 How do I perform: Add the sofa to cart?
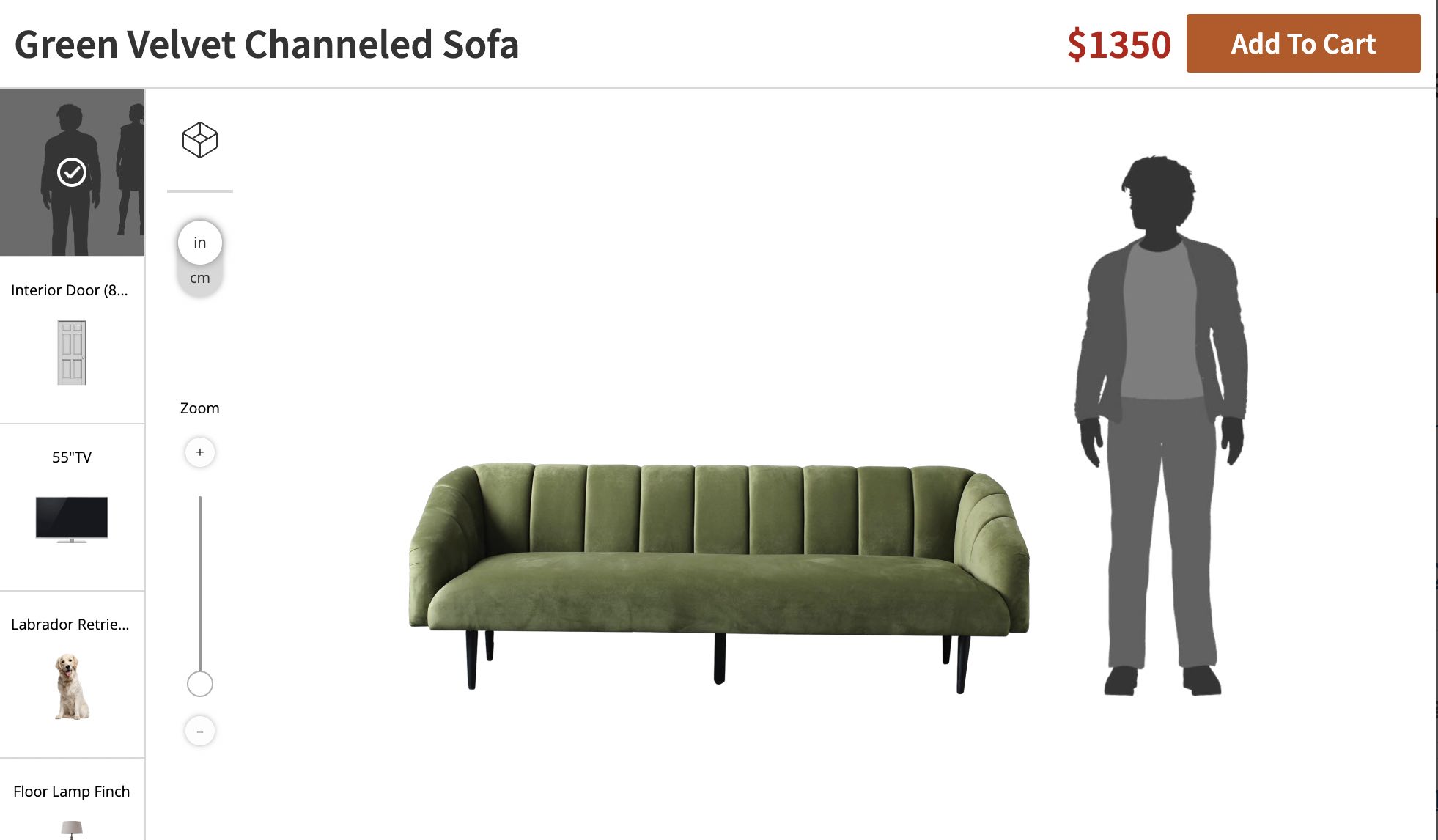1303,43
